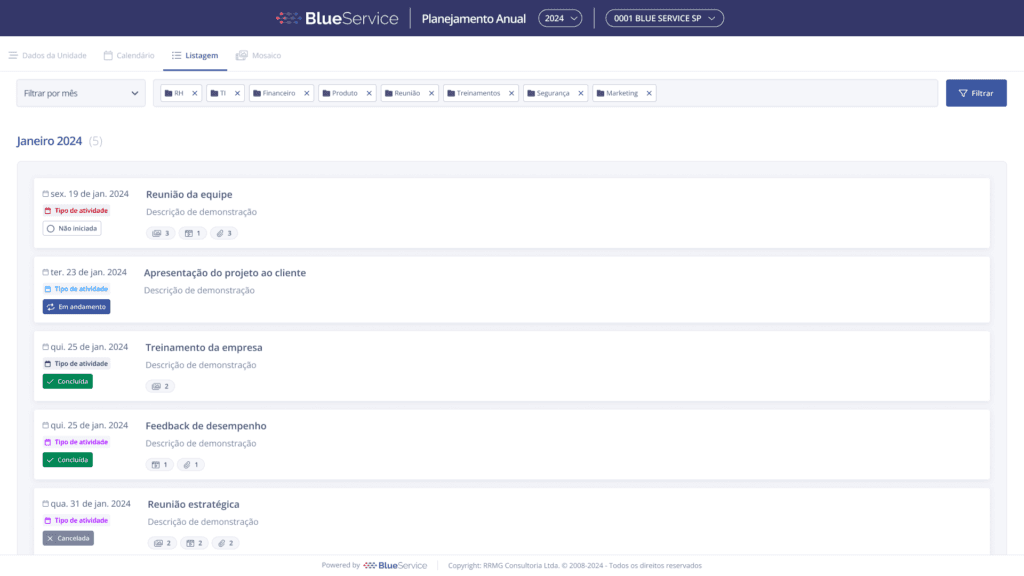Select the Listagem tab
The width and height of the screenshot is (1024, 576).
[195, 56]
